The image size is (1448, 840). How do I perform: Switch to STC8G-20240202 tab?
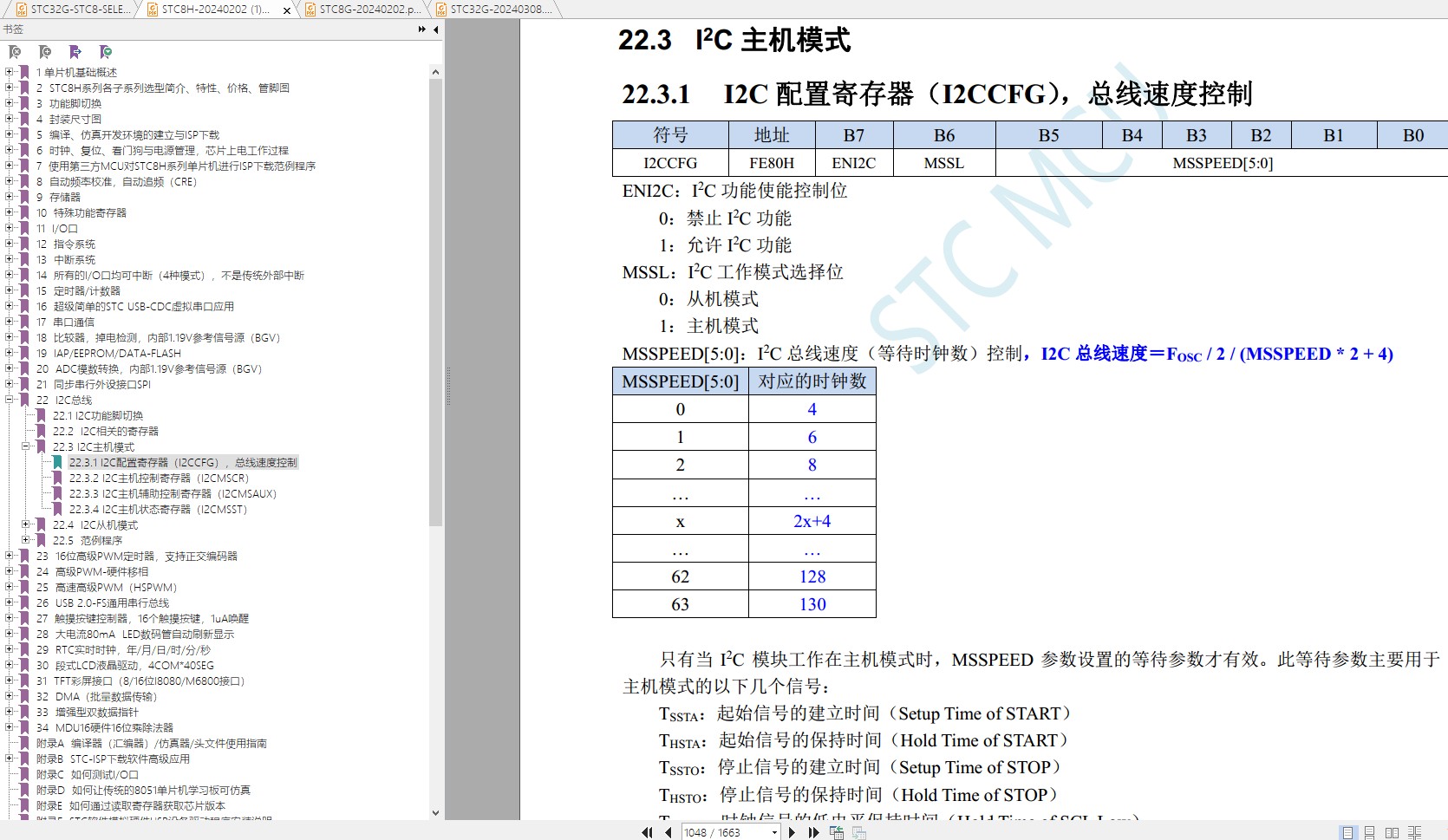364,10
